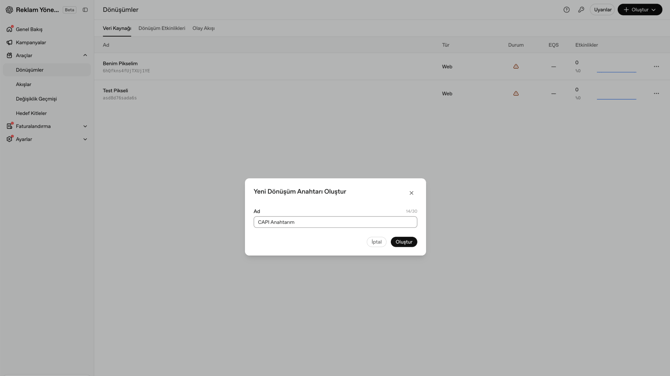Switch to the Olay Akışı tab

203,28
